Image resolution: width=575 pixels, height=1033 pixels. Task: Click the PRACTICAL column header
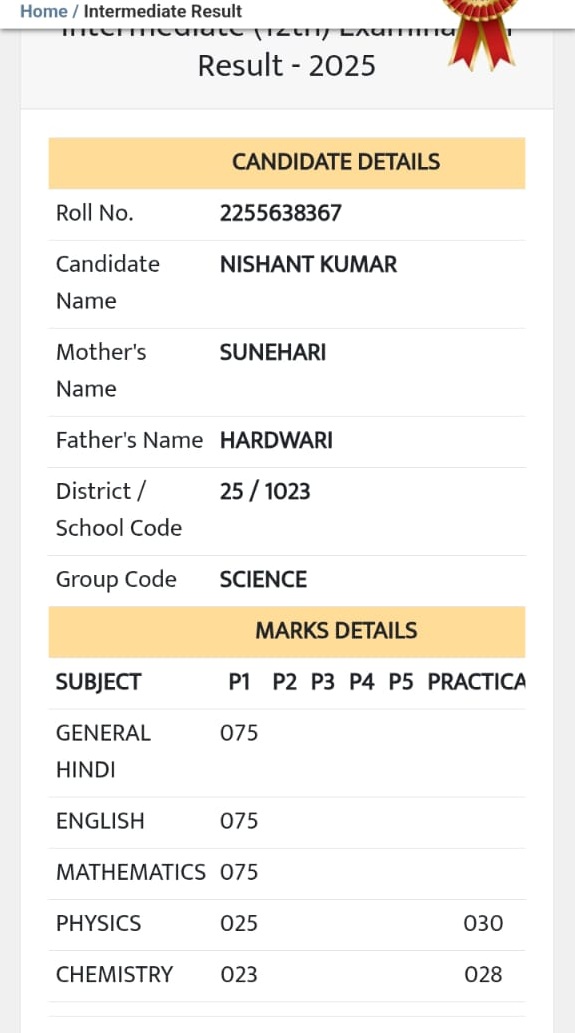coord(476,682)
